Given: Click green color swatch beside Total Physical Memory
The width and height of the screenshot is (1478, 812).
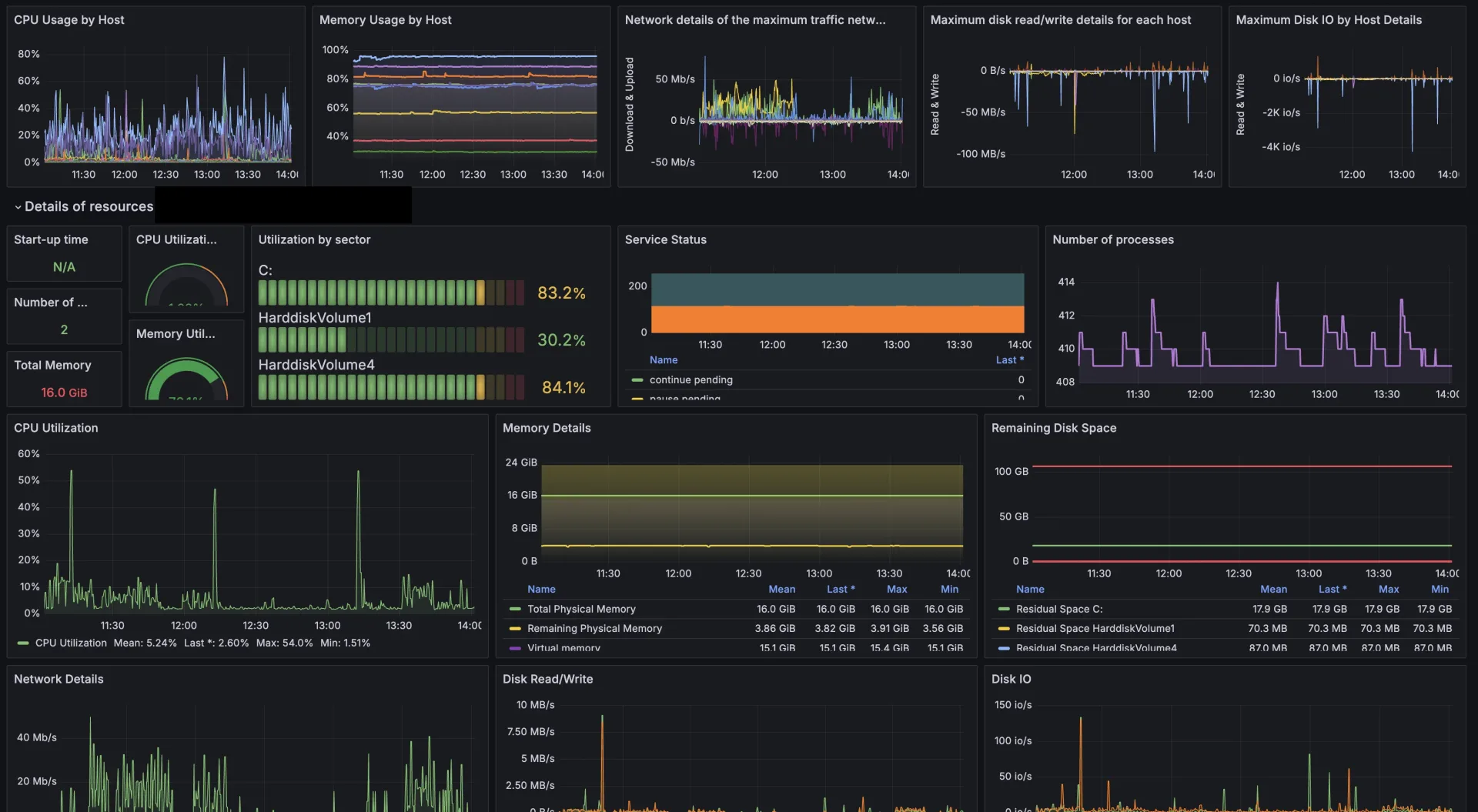Looking at the screenshot, I should (515, 609).
